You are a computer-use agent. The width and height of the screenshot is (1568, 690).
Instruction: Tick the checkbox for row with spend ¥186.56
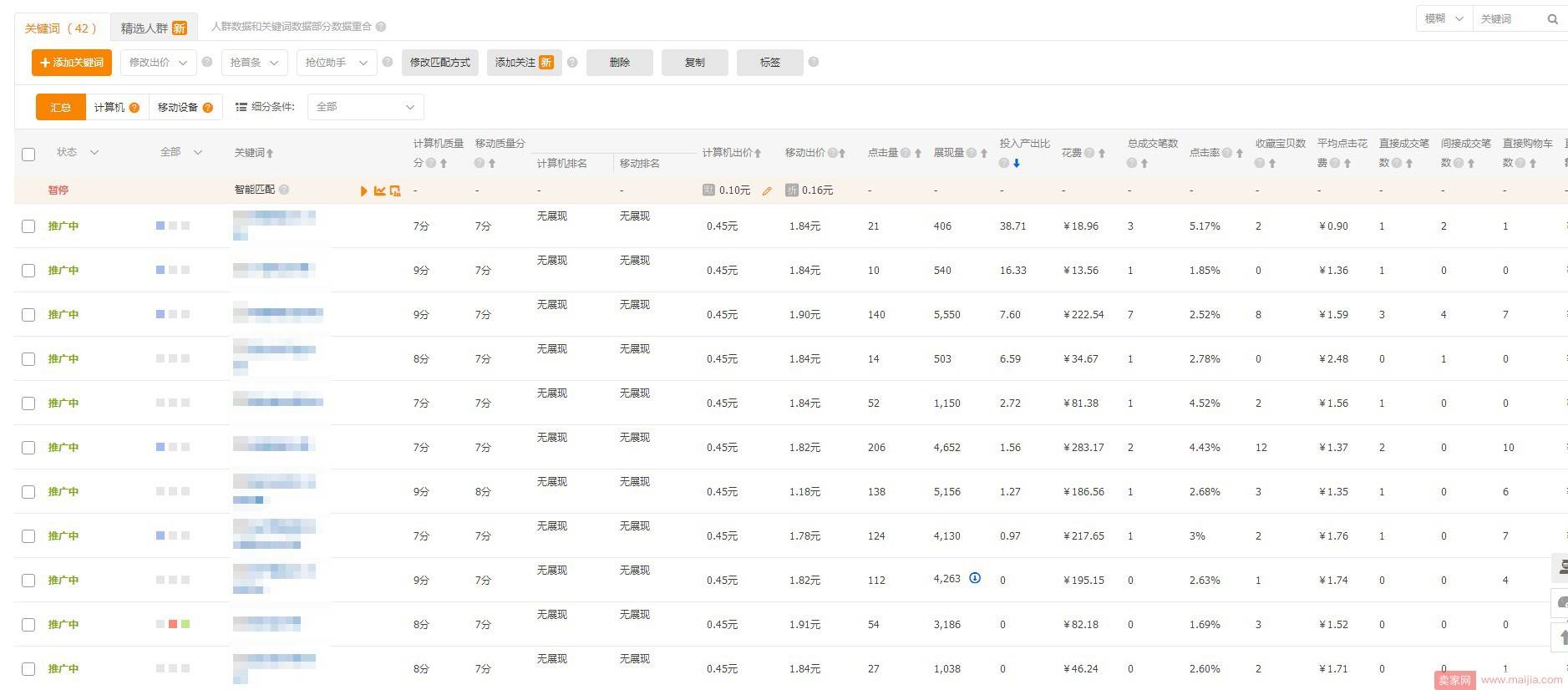point(28,492)
